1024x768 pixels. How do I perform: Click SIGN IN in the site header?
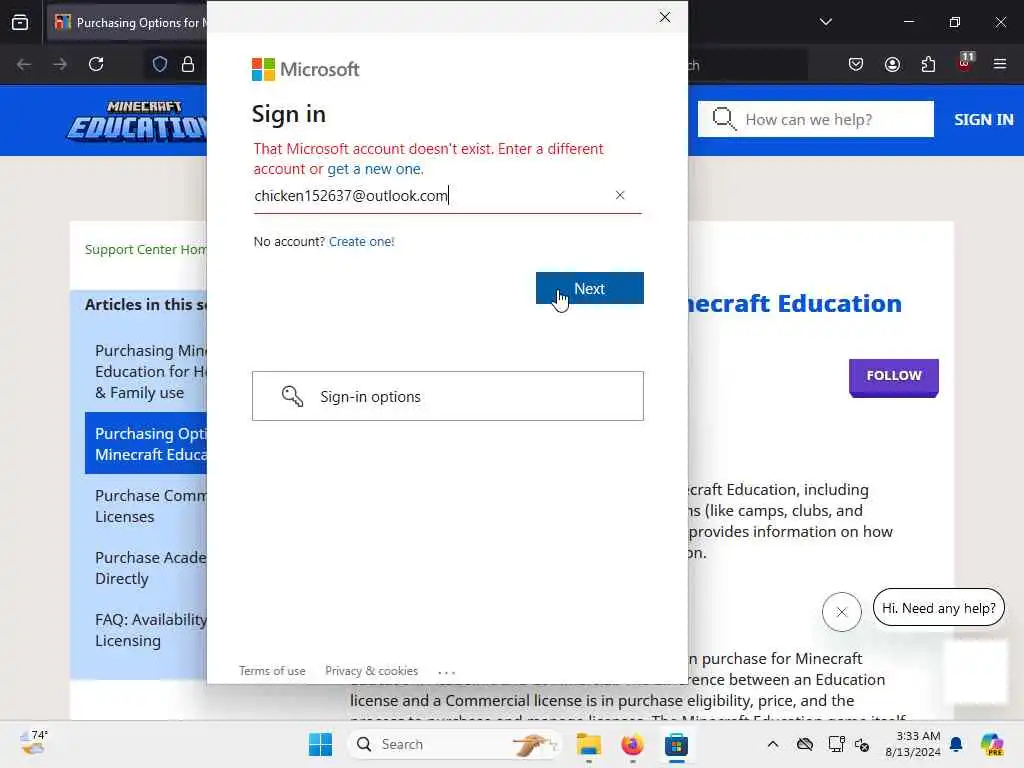984,120
